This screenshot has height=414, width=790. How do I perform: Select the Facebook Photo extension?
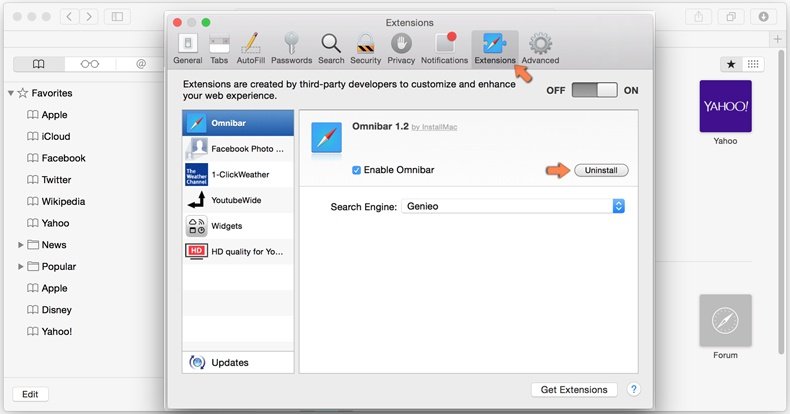pyautogui.click(x=238, y=149)
